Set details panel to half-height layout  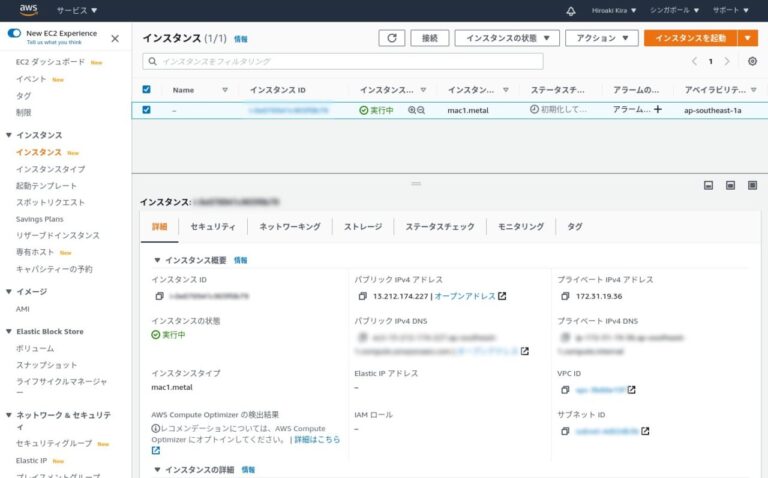730,185
